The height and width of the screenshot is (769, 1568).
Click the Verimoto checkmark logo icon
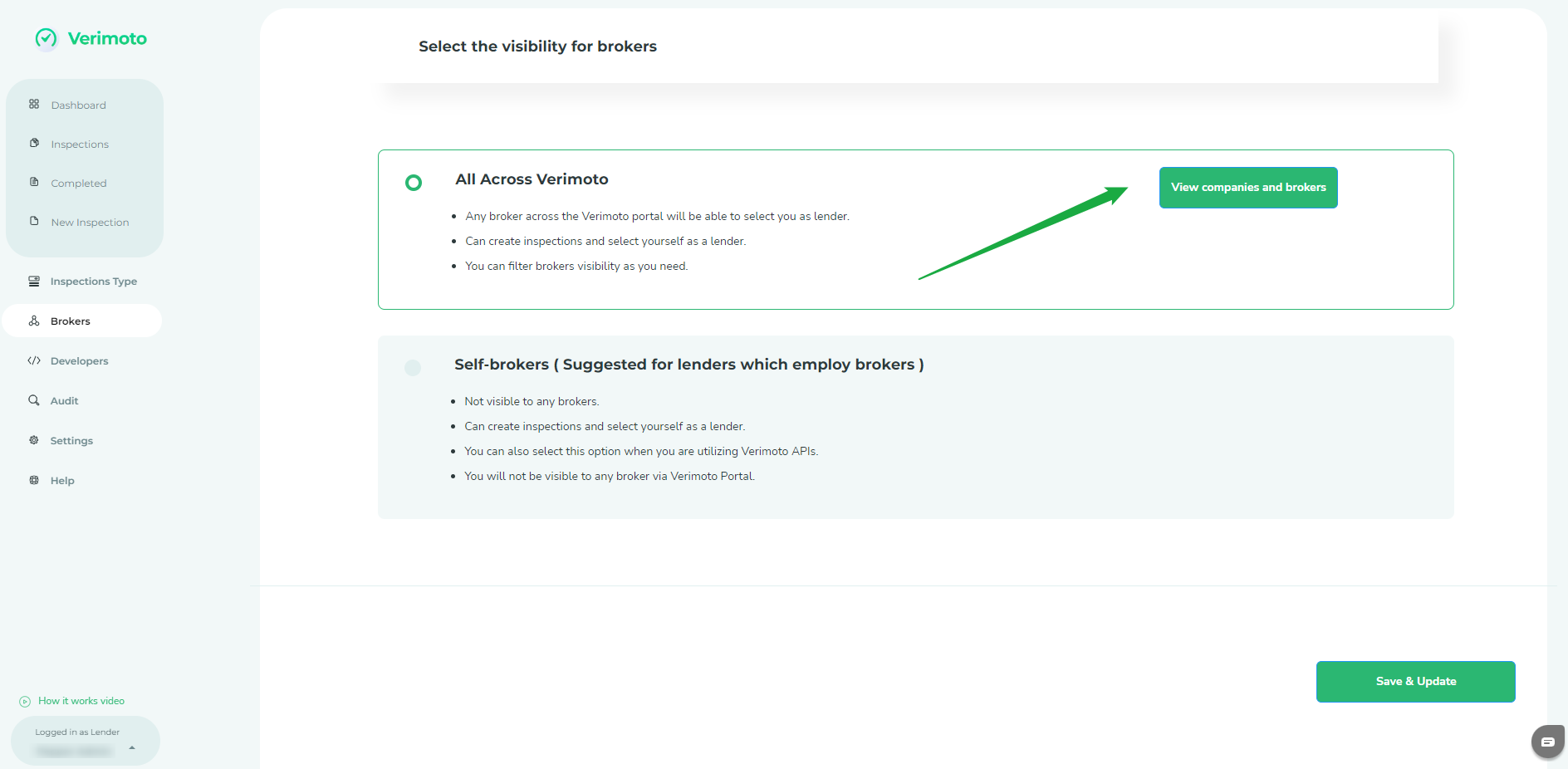[47, 38]
